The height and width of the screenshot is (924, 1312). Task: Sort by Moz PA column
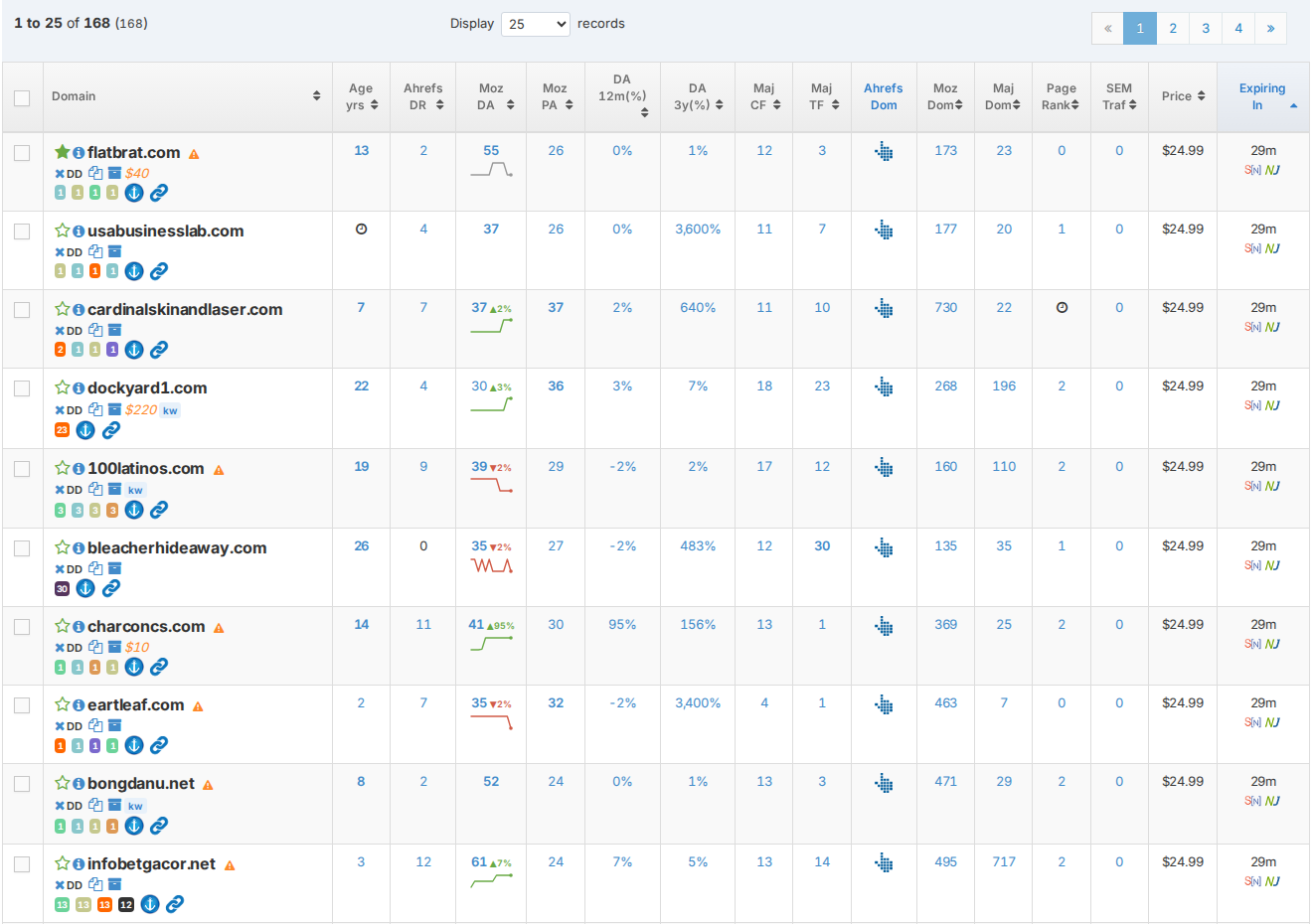[x=555, y=96]
